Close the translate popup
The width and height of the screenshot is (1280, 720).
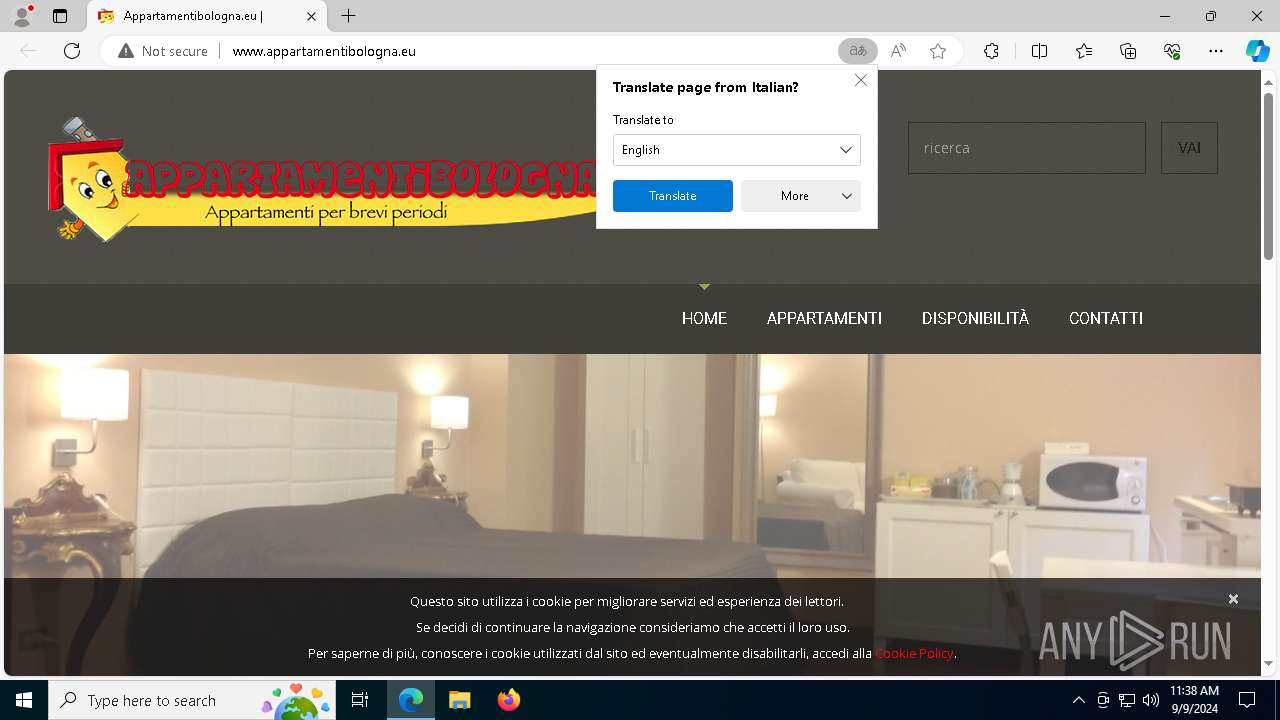pos(861,80)
